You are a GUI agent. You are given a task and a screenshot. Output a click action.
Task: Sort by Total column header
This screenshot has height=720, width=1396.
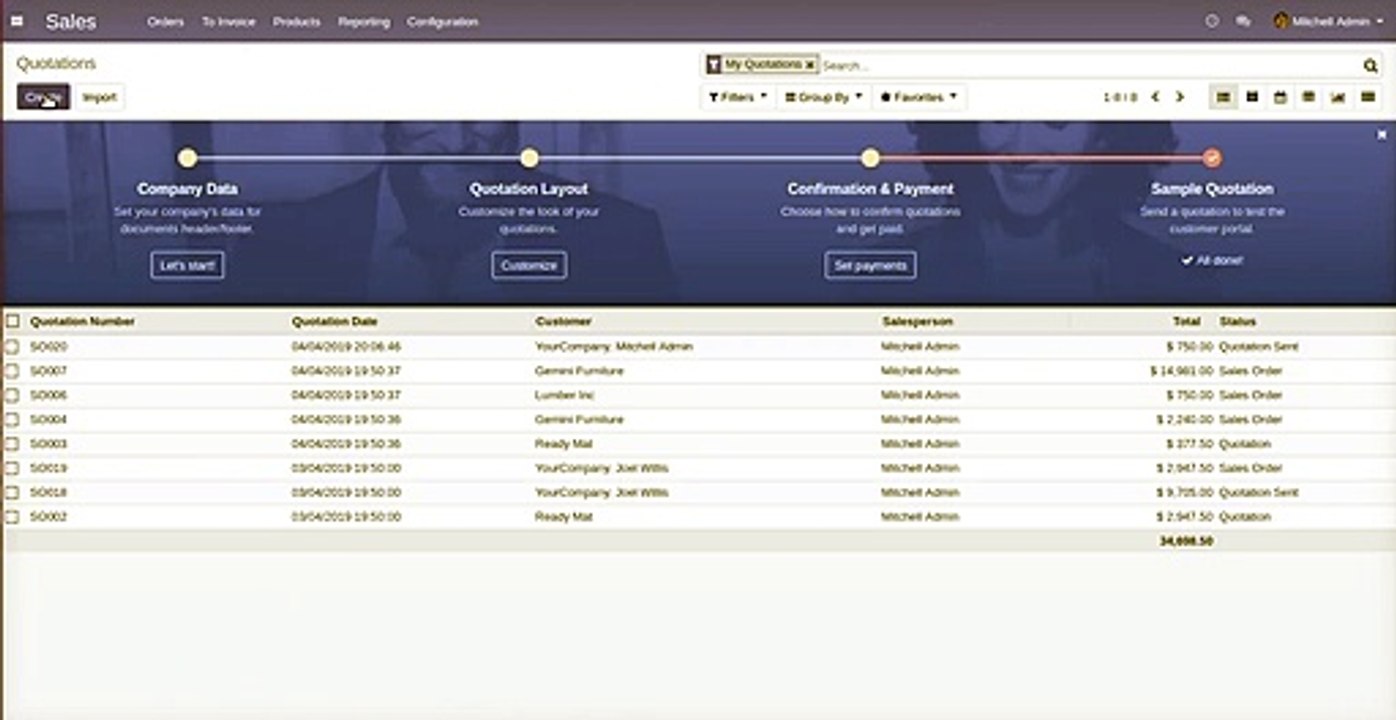(x=1186, y=321)
